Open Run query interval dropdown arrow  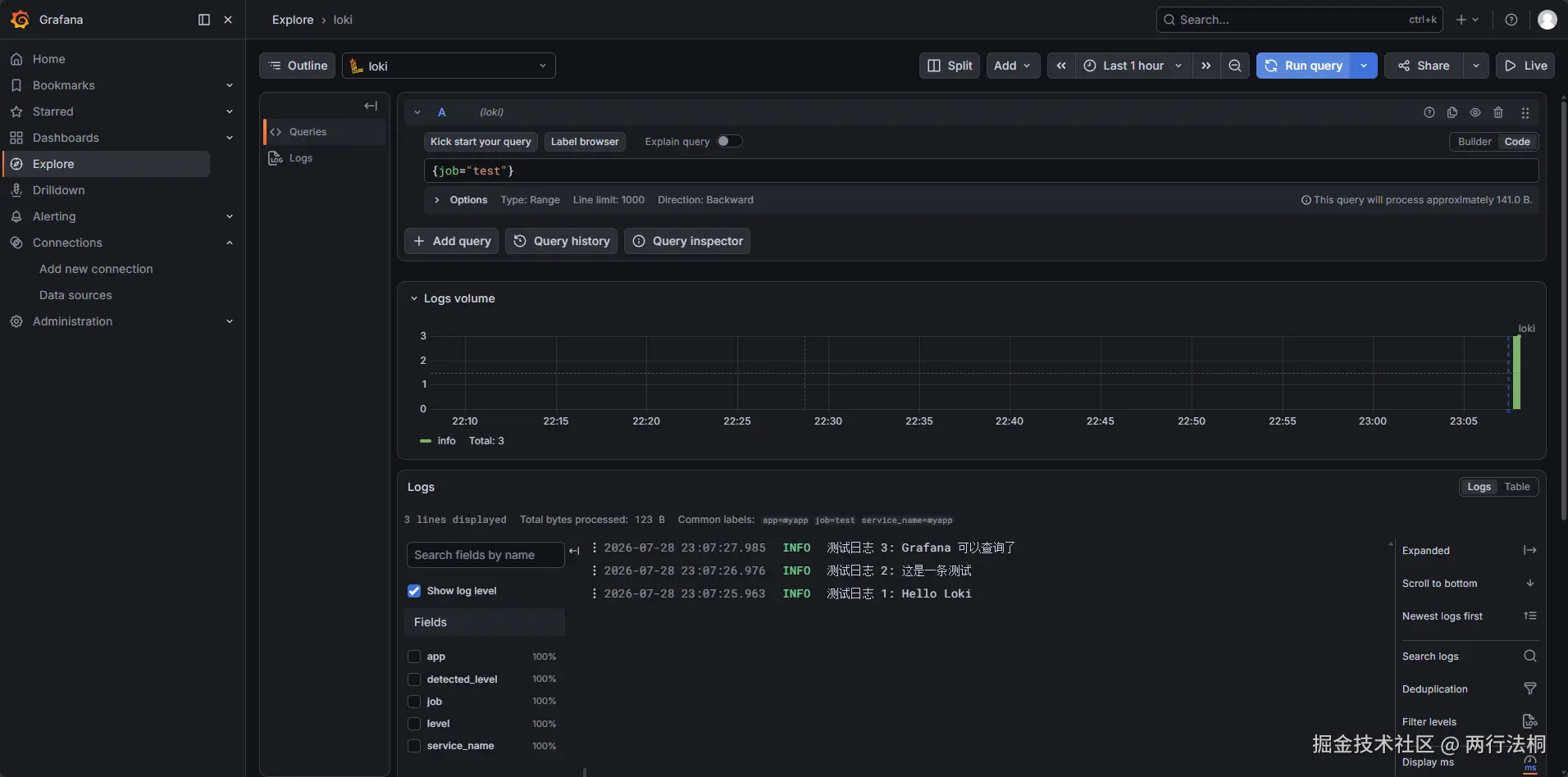click(1364, 66)
